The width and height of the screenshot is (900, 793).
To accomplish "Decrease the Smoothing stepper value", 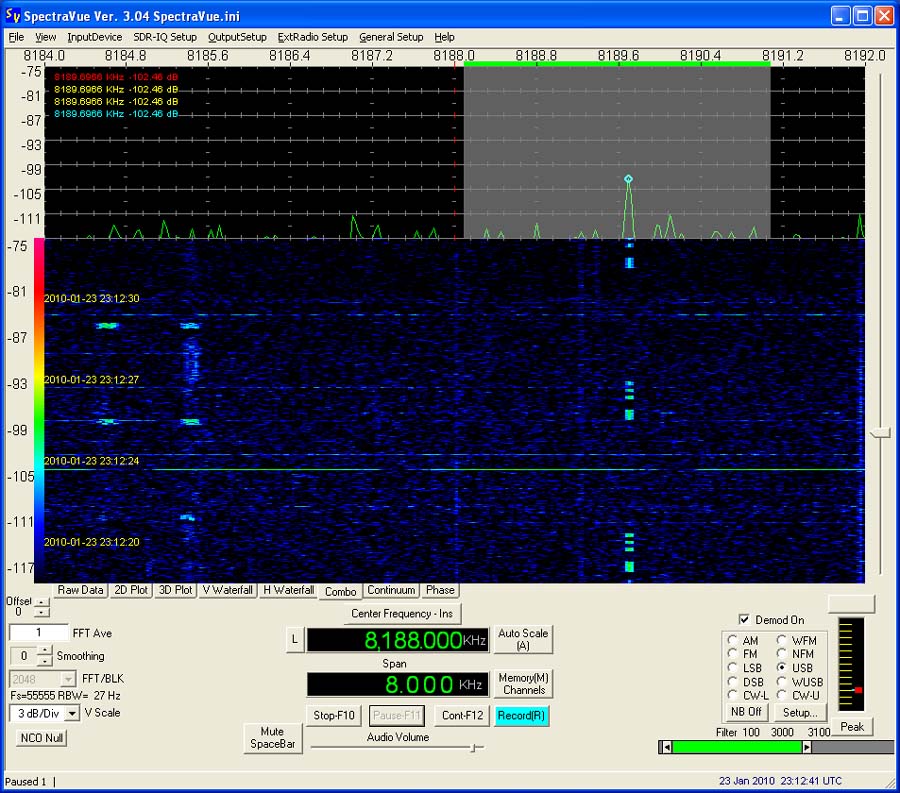I will (44, 660).
